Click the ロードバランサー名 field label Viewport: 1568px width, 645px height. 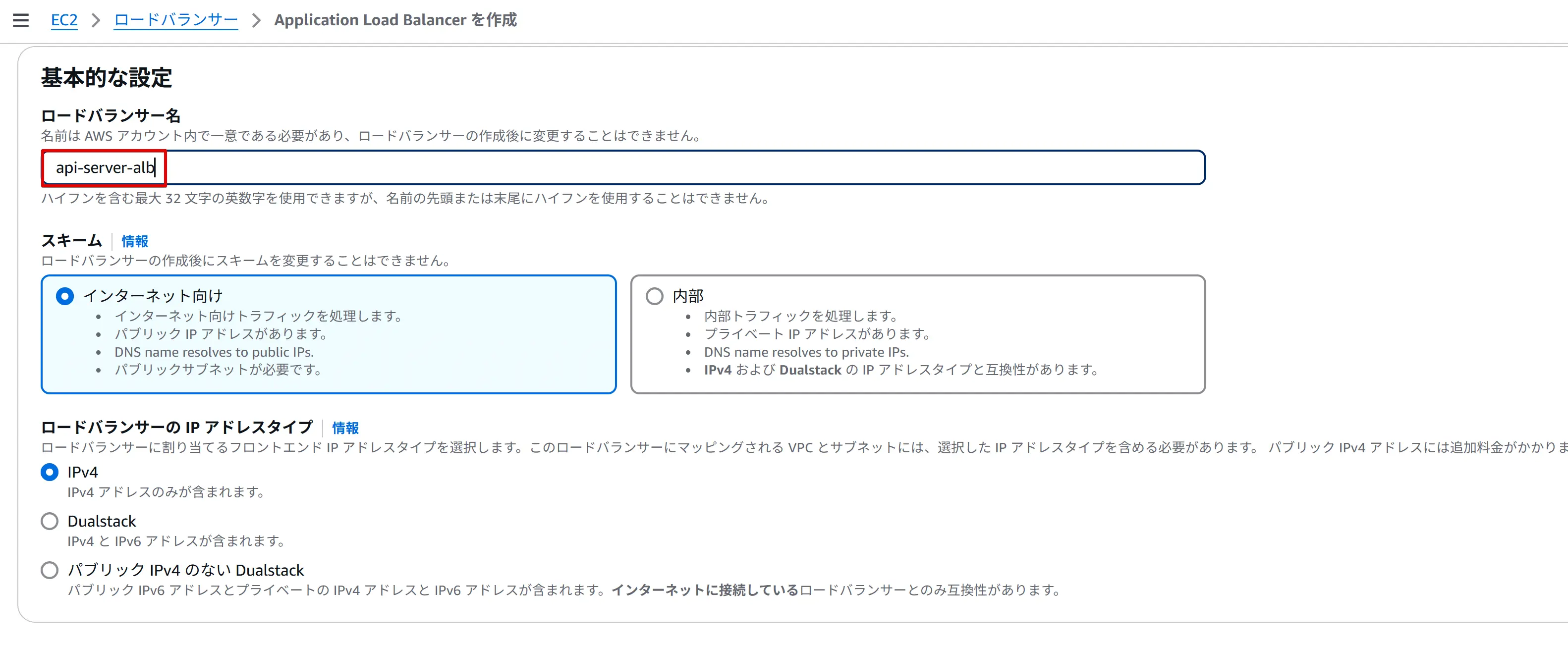[111, 115]
